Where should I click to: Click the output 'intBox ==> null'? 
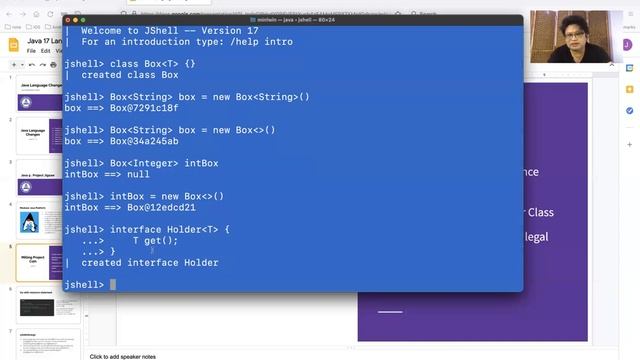107,174
